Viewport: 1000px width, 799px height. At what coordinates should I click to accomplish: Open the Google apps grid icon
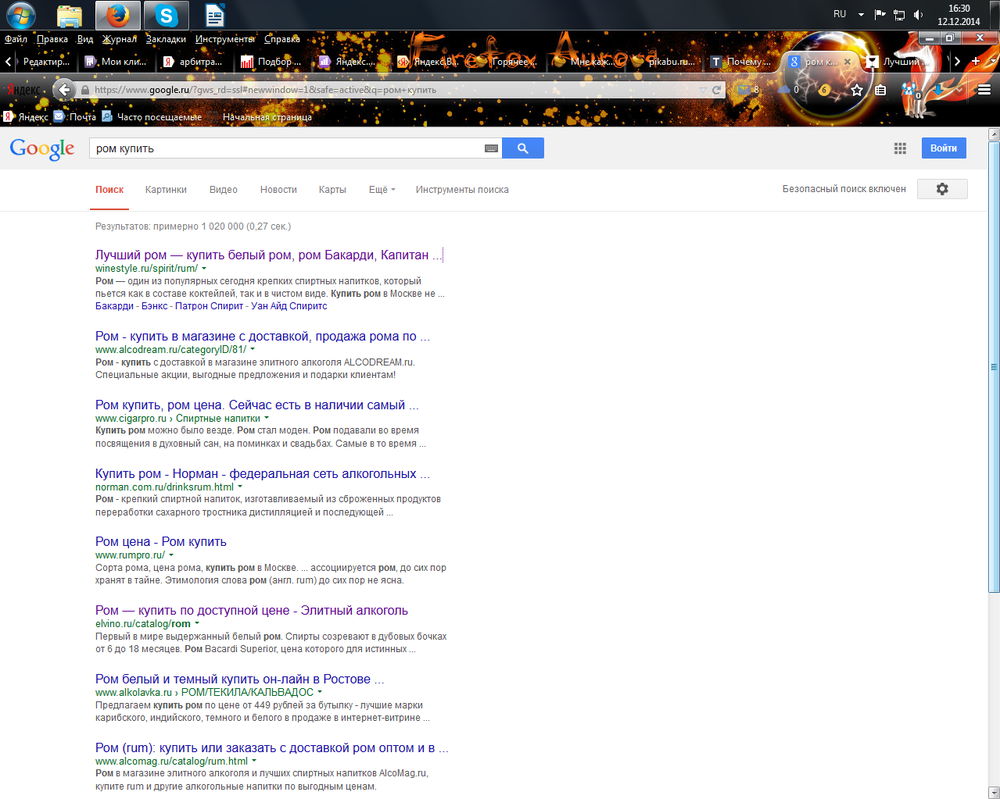point(900,149)
